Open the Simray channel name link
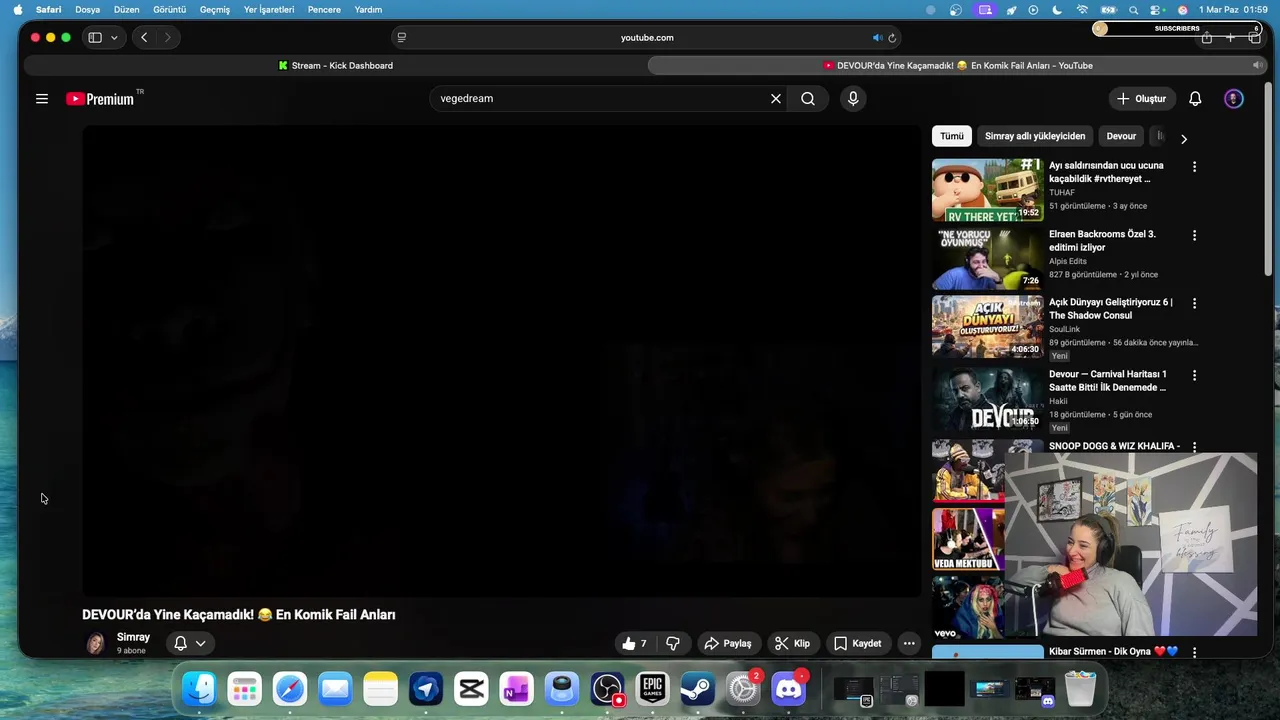Image resolution: width=1280 pixels, height=720 pixels. point(133,637)
